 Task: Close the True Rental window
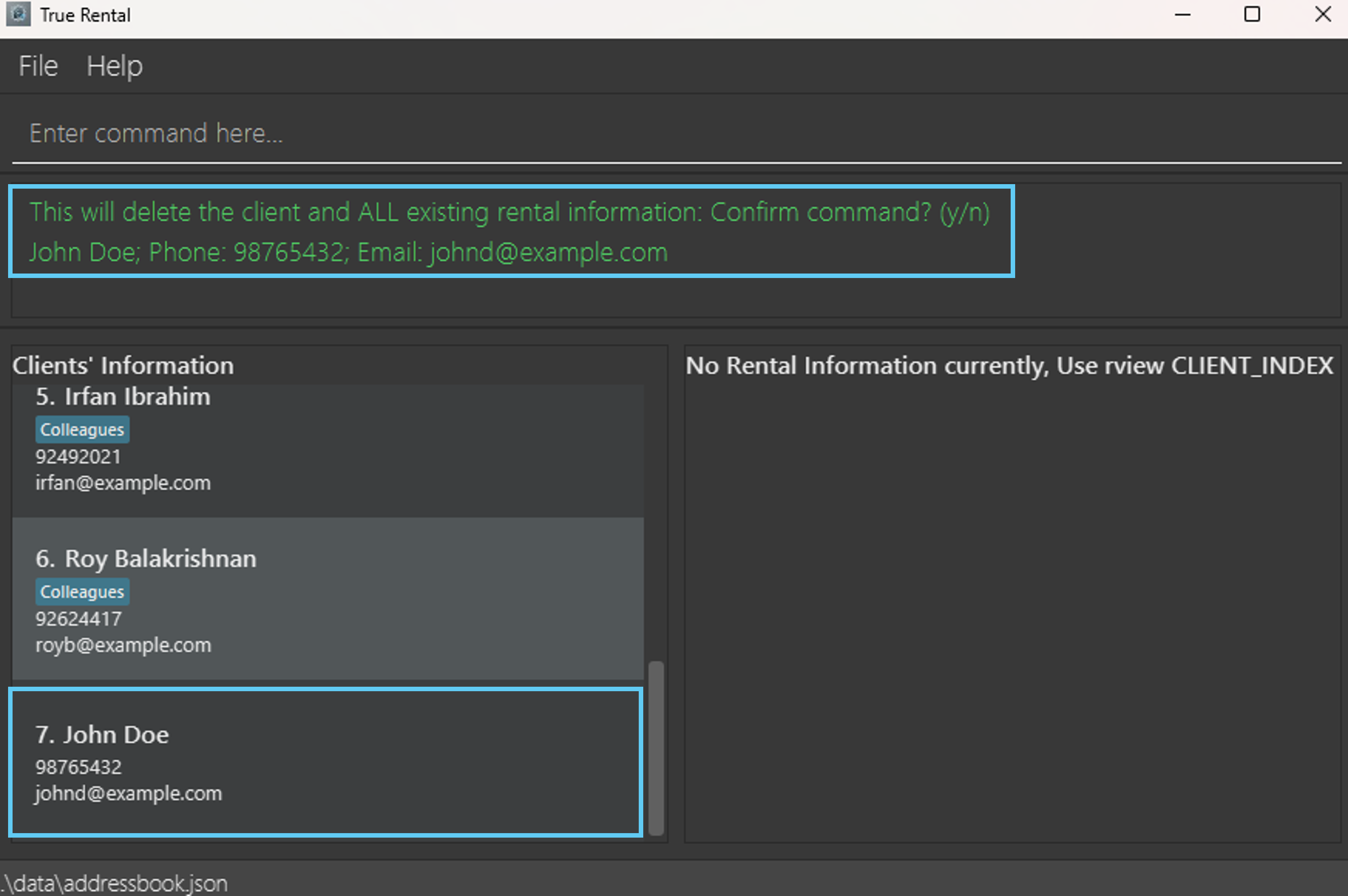pyautogui.click(x=1322, y=14)
